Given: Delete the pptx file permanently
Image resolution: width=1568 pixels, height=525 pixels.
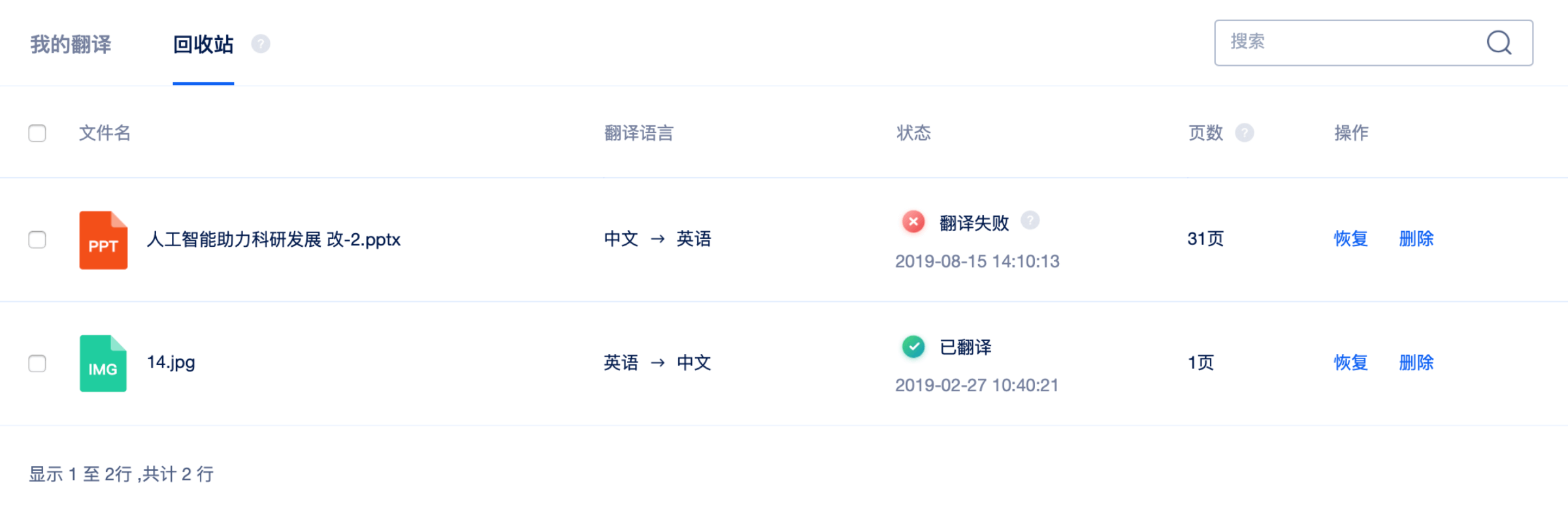Looking at the screenshot, I should tap(1416, 239).
